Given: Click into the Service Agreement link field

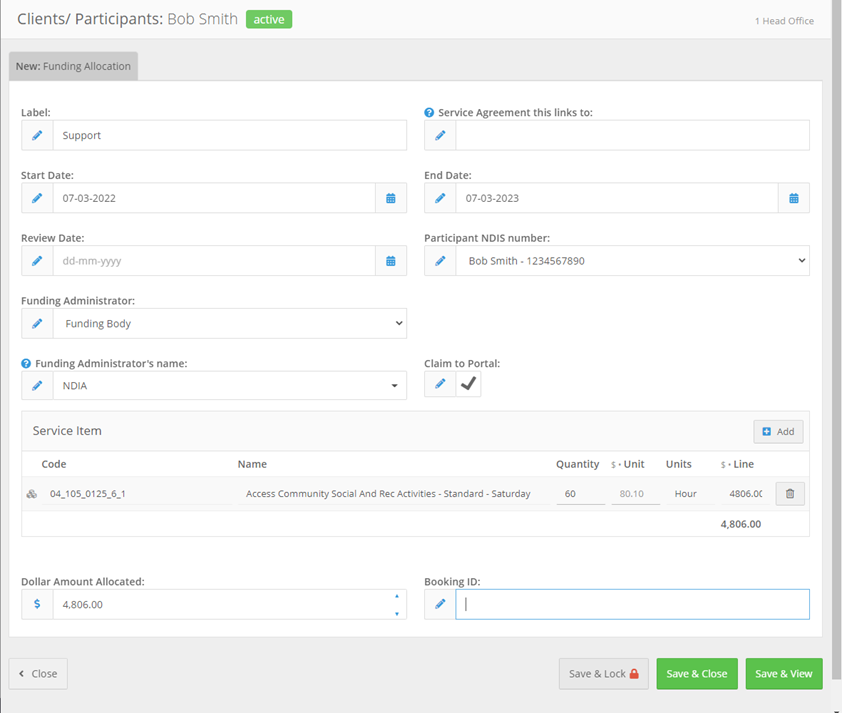Looking at the screenshot, I should pyautogui.click(x=633, y=135).
